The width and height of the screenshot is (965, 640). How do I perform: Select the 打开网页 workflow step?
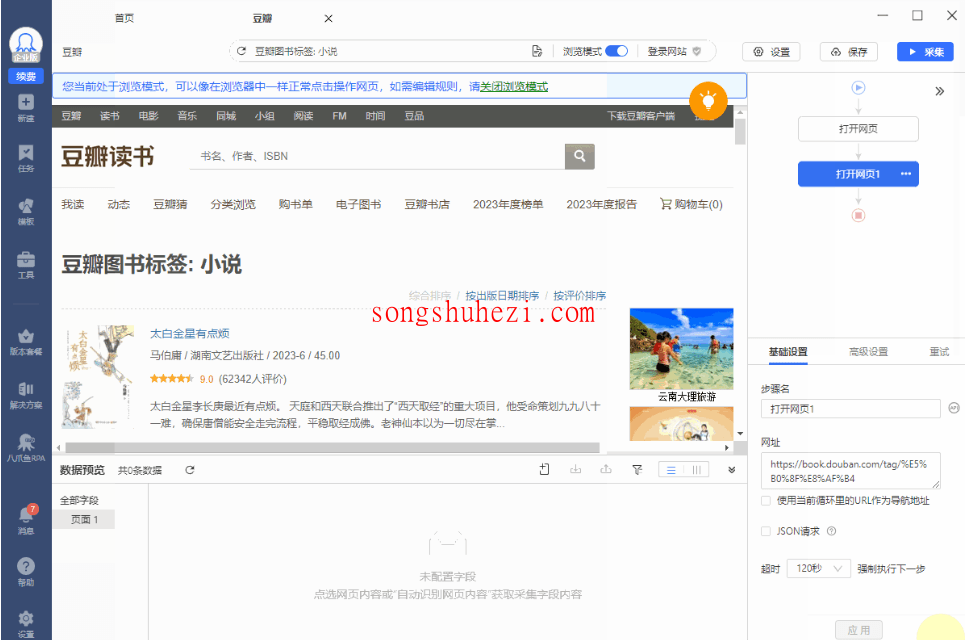[x=859, y=129]
